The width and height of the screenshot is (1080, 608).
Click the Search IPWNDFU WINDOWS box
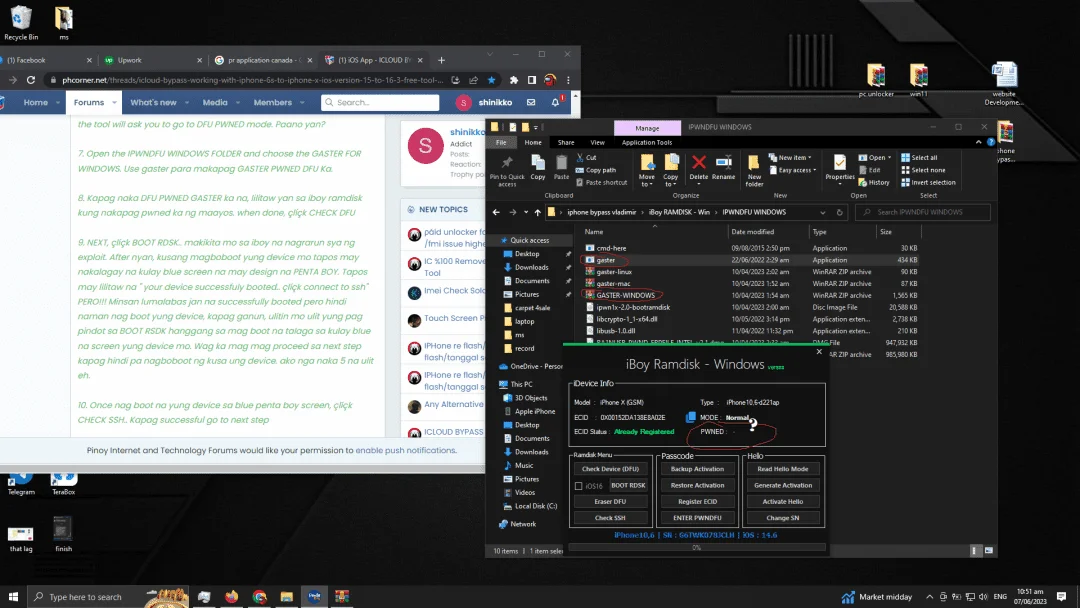[x=923, y=212]
